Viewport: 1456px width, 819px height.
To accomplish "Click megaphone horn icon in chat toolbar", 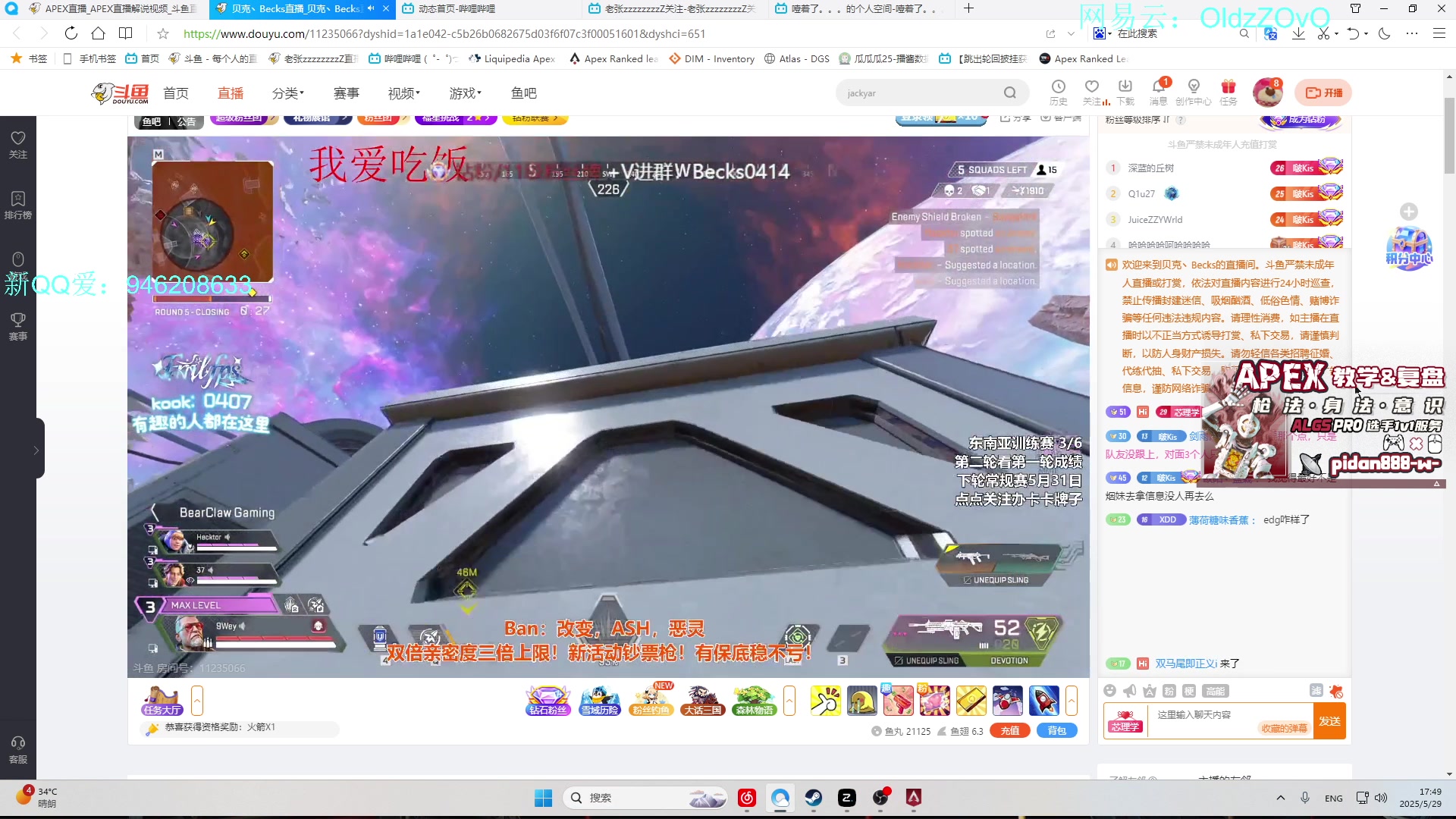I will click(x=1130, y=691).
